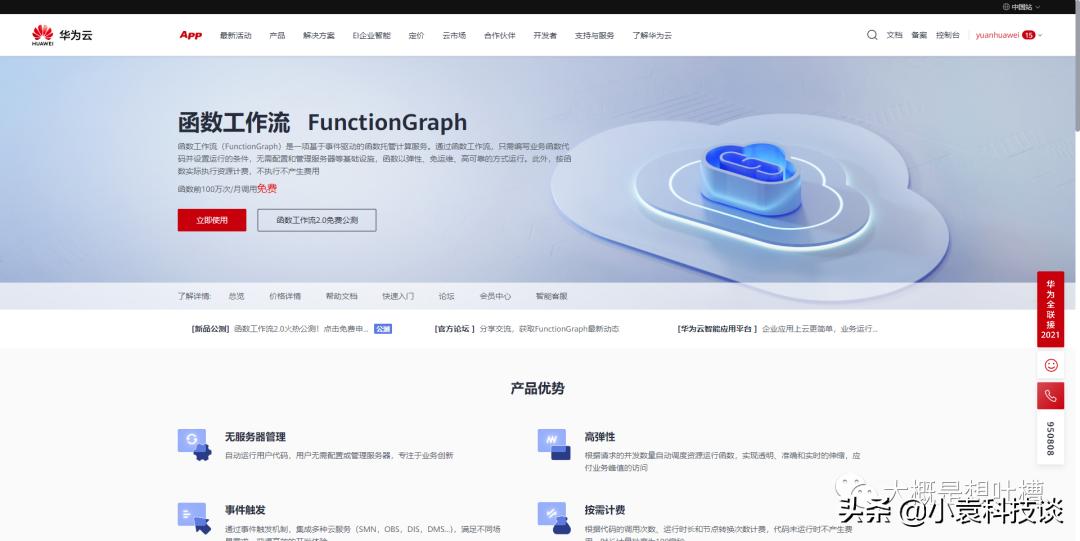Go to 文档 in header
Screen dimensions: 1080x541
click(x=894, y=35)
